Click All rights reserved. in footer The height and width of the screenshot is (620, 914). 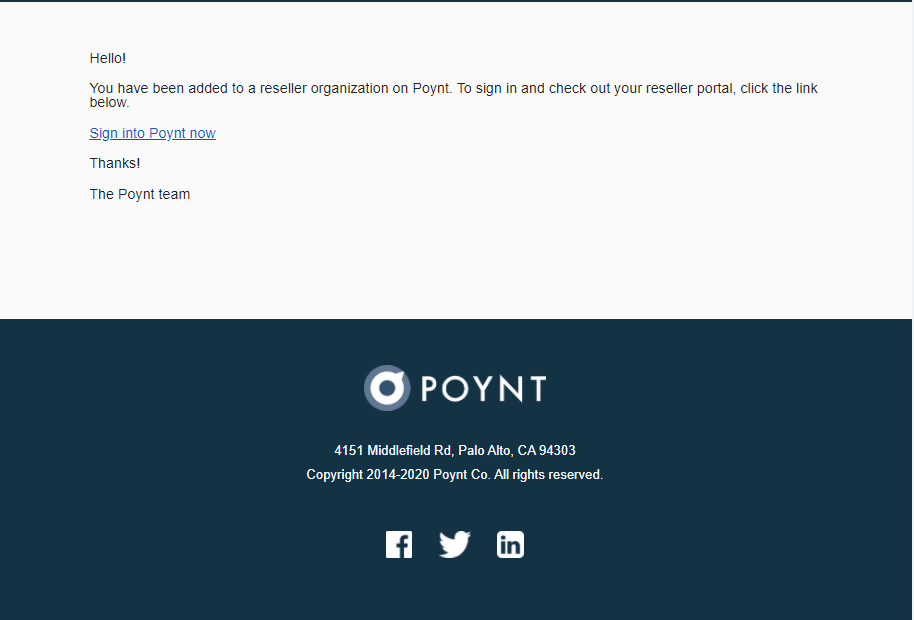click(549, 474)
